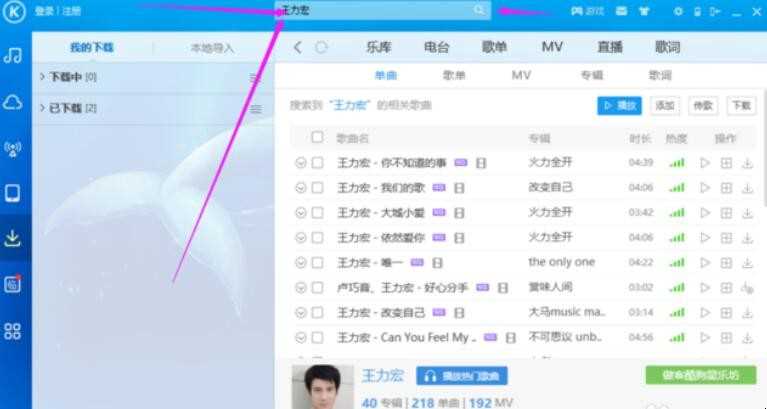Open the list menu icon for 已下载

tap(256, 109)
